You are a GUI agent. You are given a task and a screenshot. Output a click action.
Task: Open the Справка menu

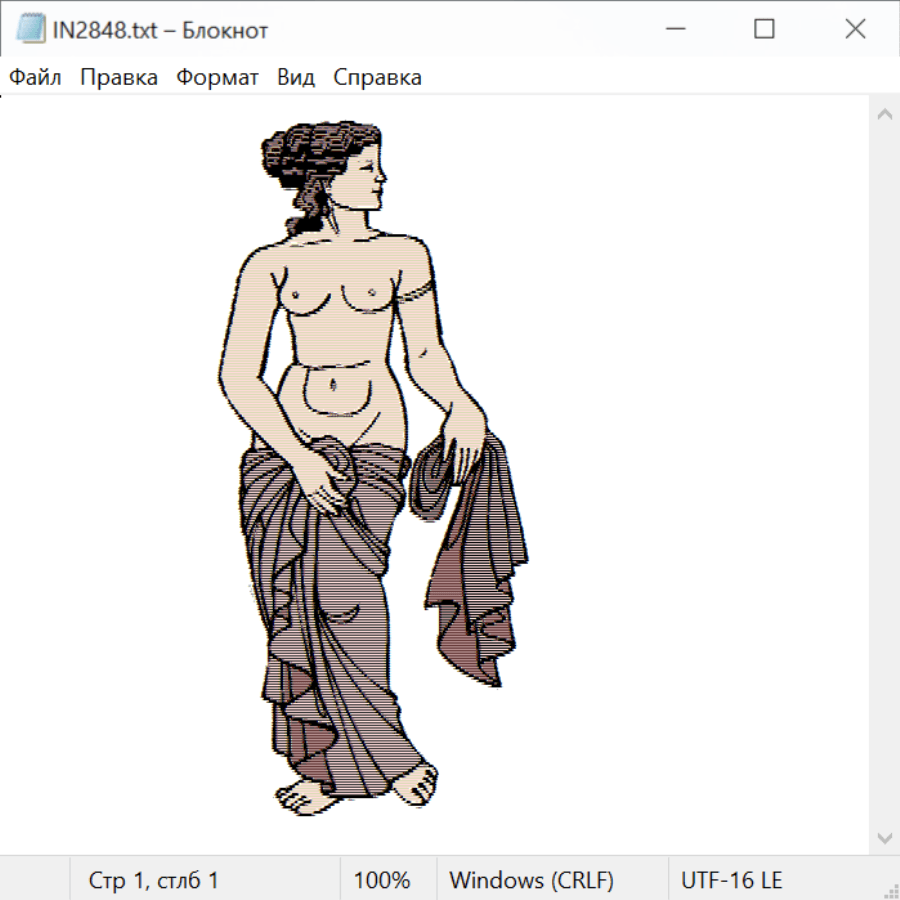377,78
